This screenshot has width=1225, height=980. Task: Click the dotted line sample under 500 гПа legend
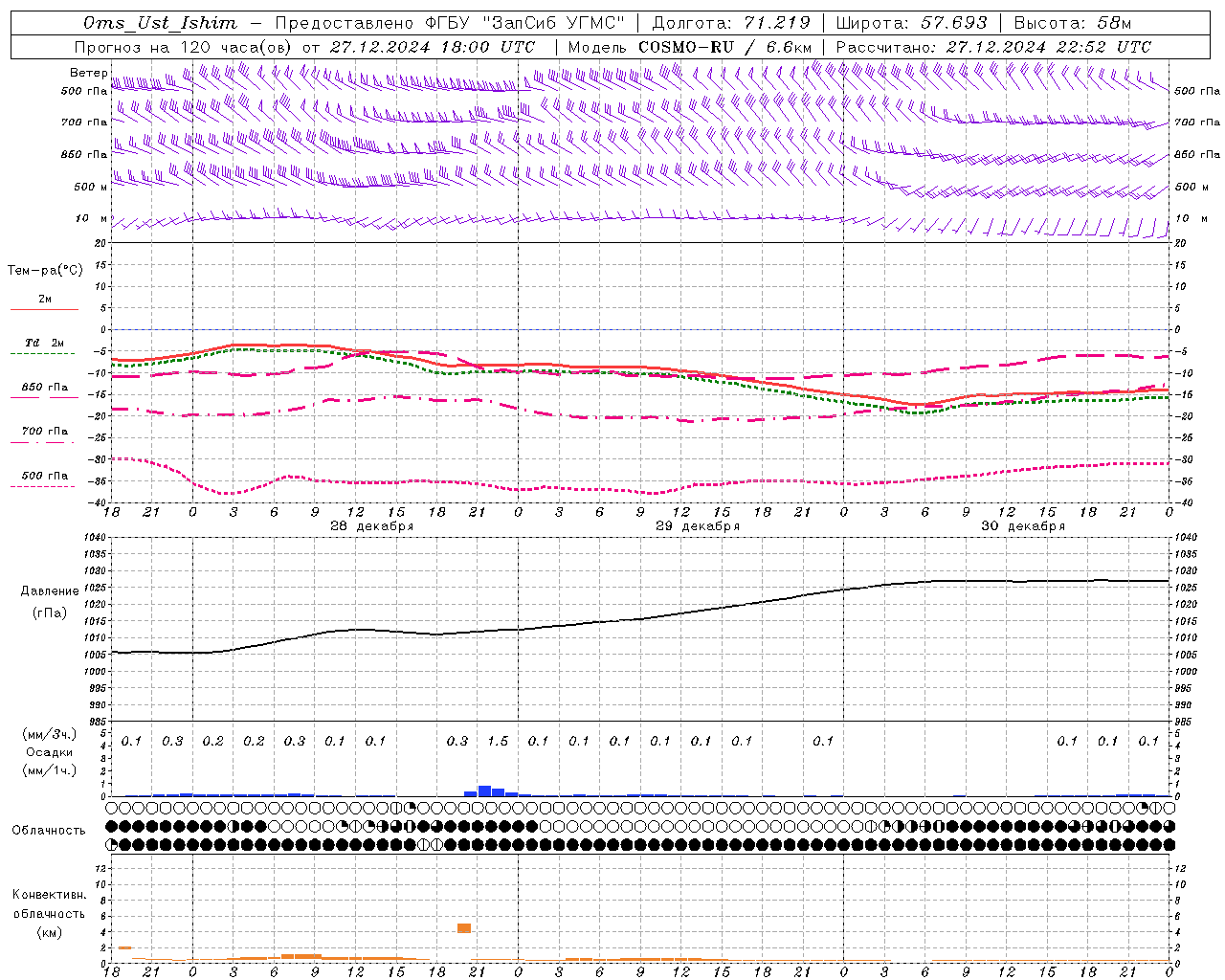tap(43, 486)
